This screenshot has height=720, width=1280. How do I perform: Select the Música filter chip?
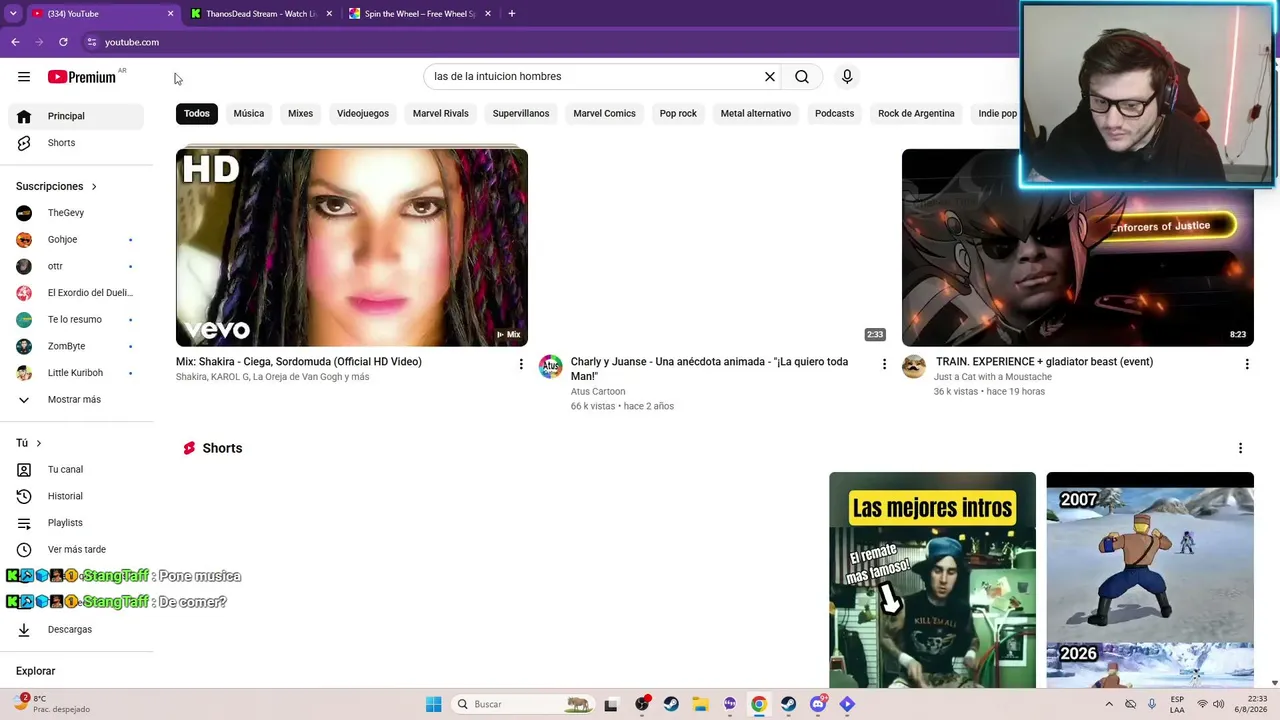[249, 114]
